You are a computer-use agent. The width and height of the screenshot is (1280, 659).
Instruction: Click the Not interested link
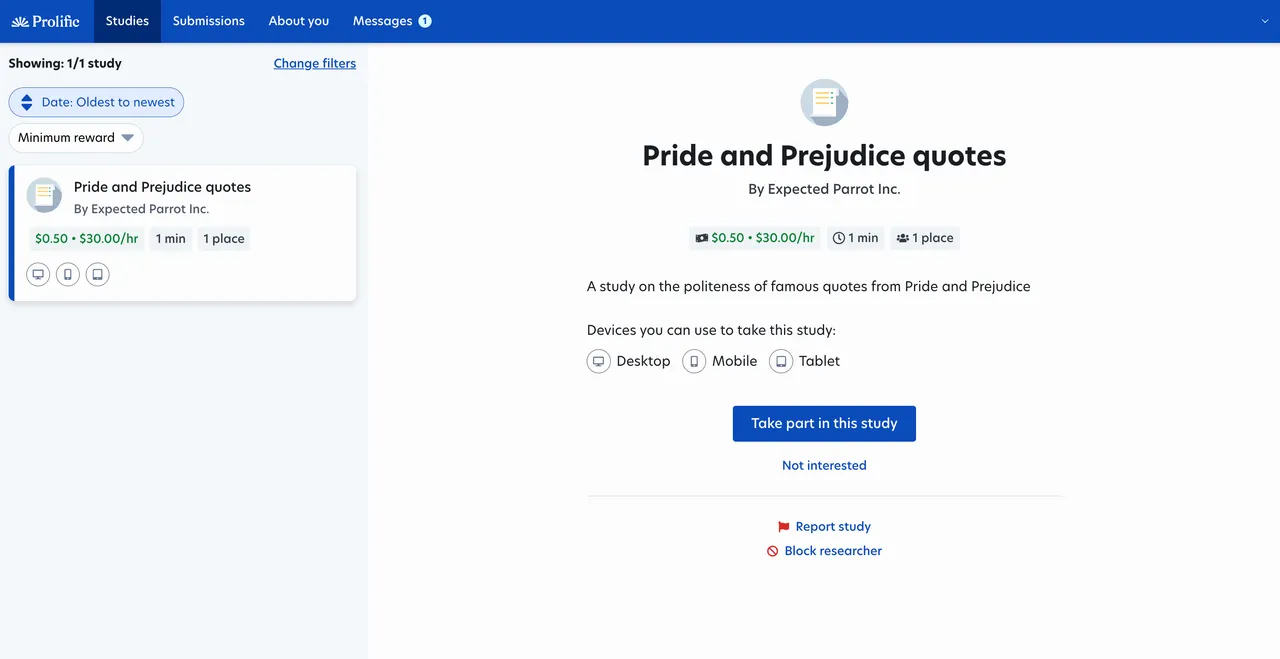pos(824,465)
